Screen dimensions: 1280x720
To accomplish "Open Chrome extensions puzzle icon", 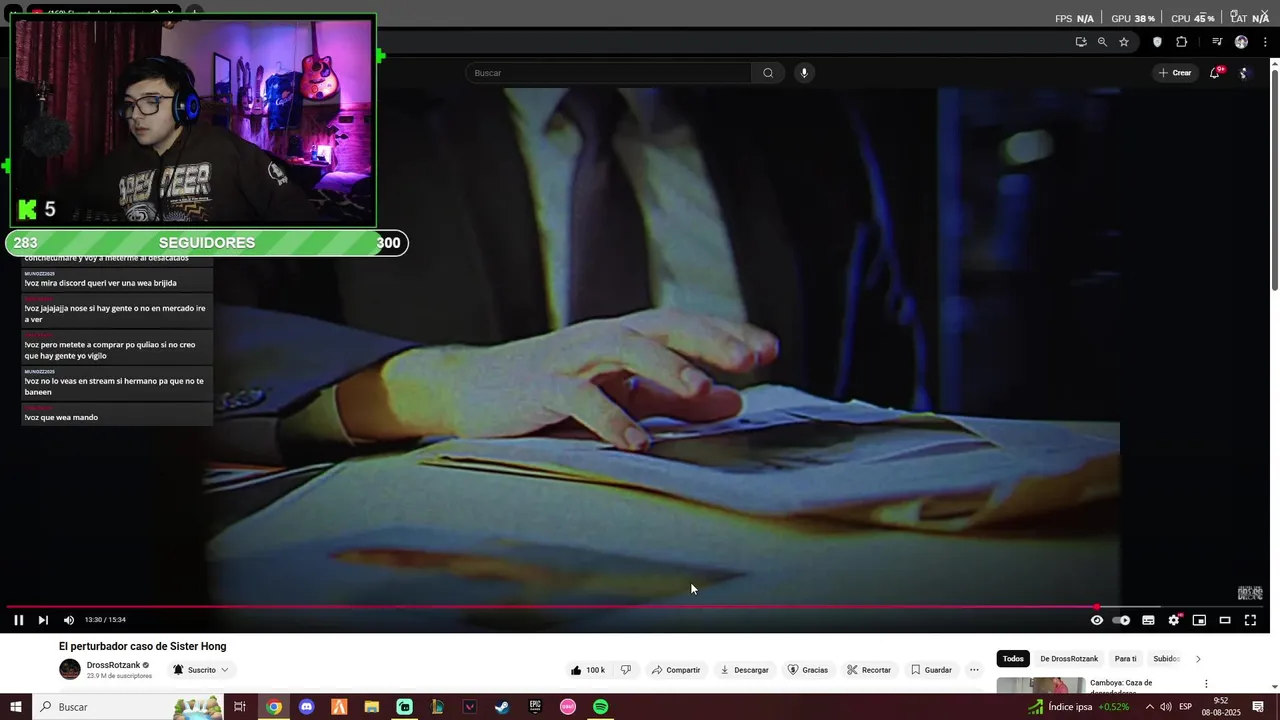I will [x=1182, y=42].
